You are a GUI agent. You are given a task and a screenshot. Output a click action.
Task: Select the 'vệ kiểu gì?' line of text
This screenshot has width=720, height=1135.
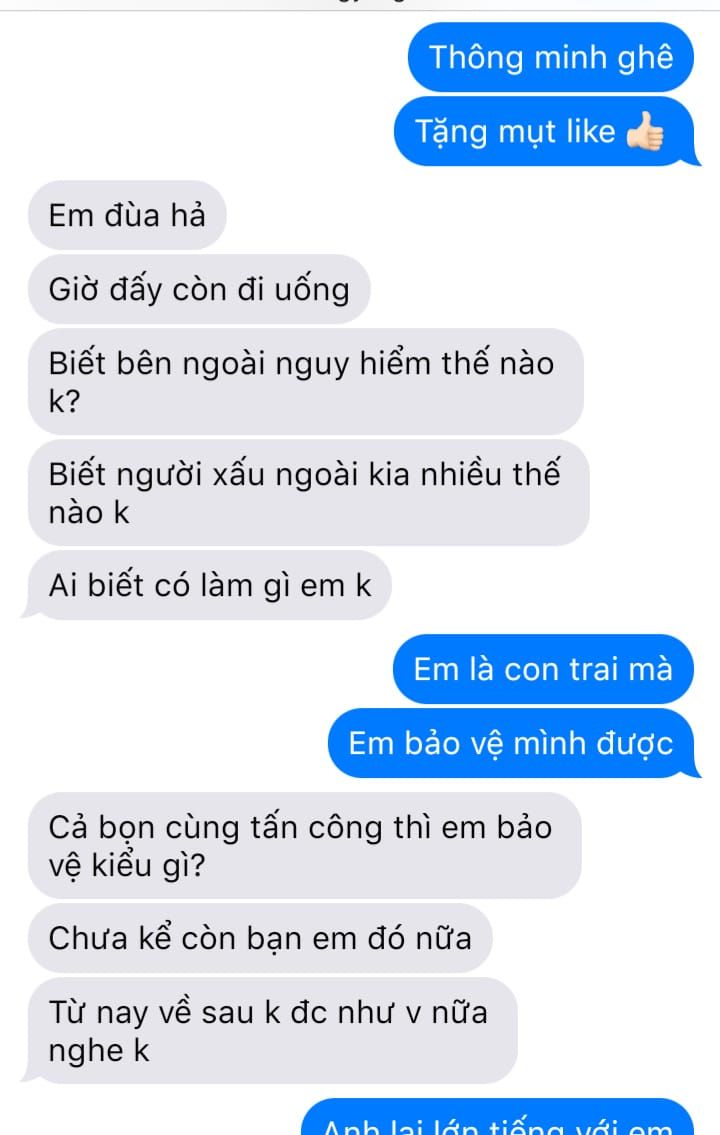(x=127, y=865)
